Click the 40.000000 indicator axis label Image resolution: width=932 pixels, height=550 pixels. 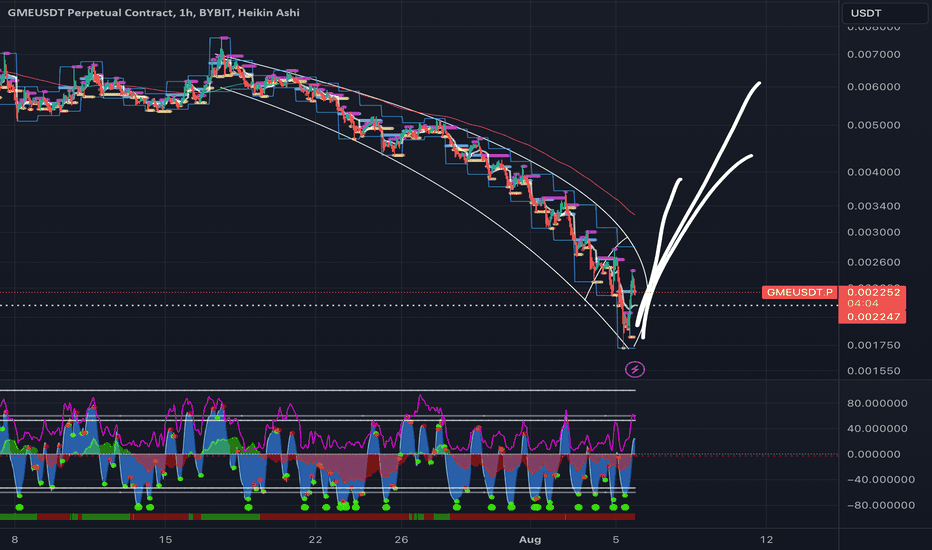pyautogui.click(x=877, y=428)
